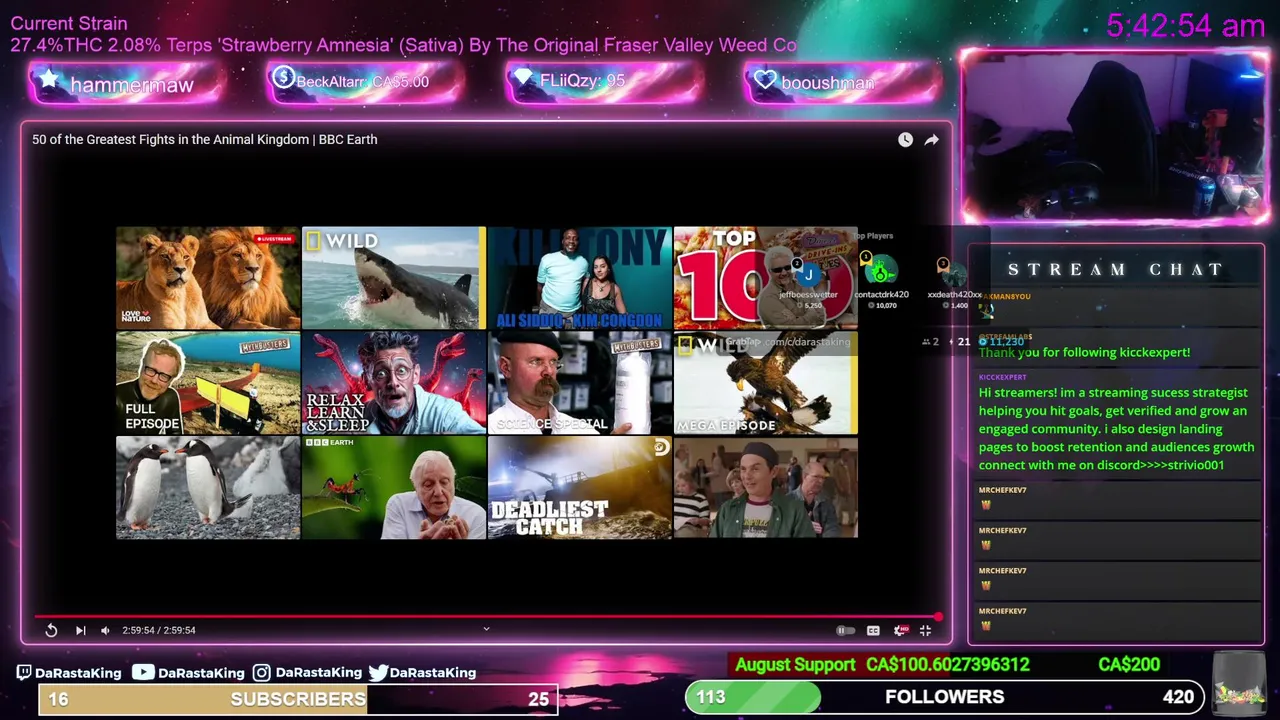Click the 25 subscribers goal number
Image resolution: width=1280 pixels, height=720 pixels.
(538, 699)
